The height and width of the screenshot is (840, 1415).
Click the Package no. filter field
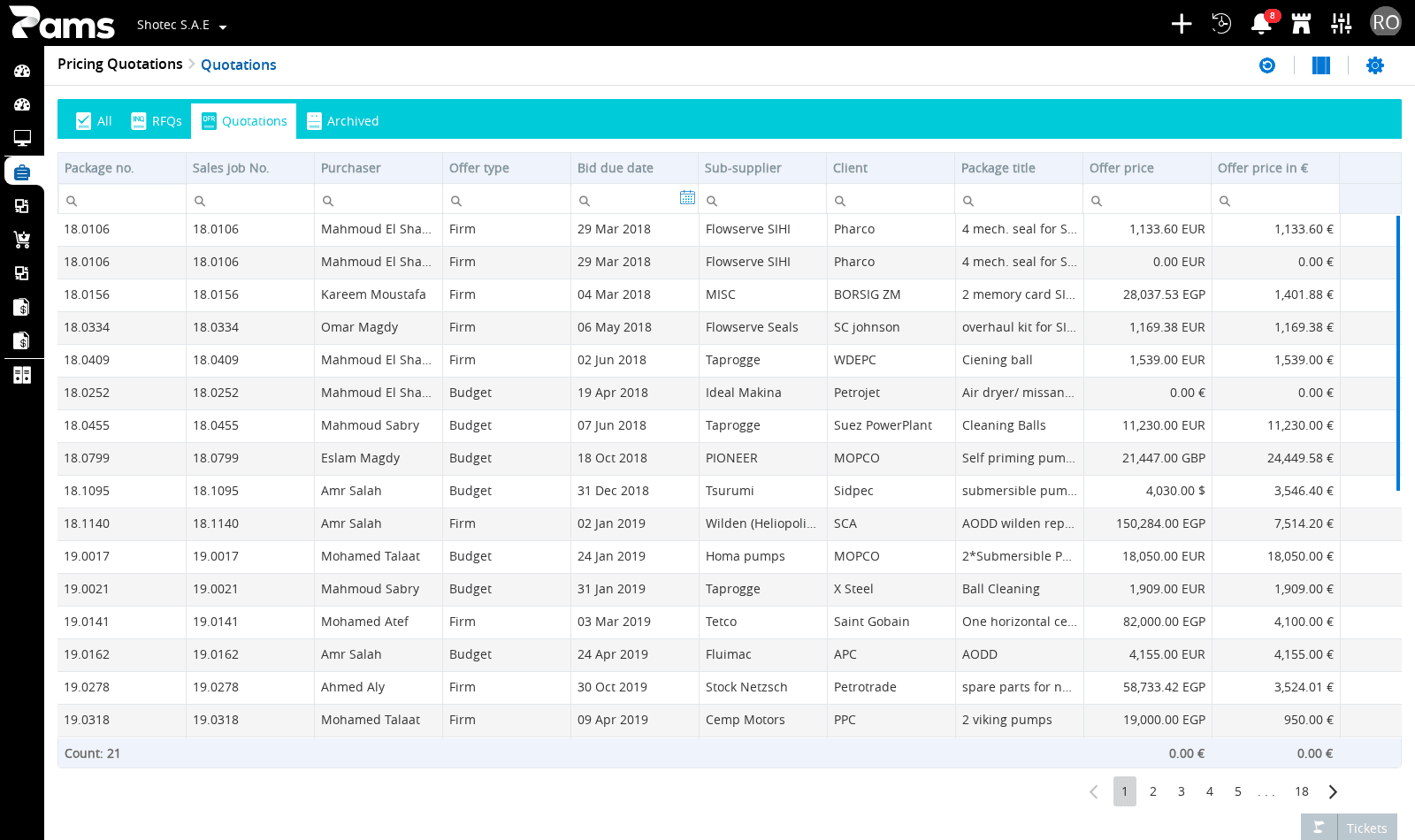coord(122,200)
